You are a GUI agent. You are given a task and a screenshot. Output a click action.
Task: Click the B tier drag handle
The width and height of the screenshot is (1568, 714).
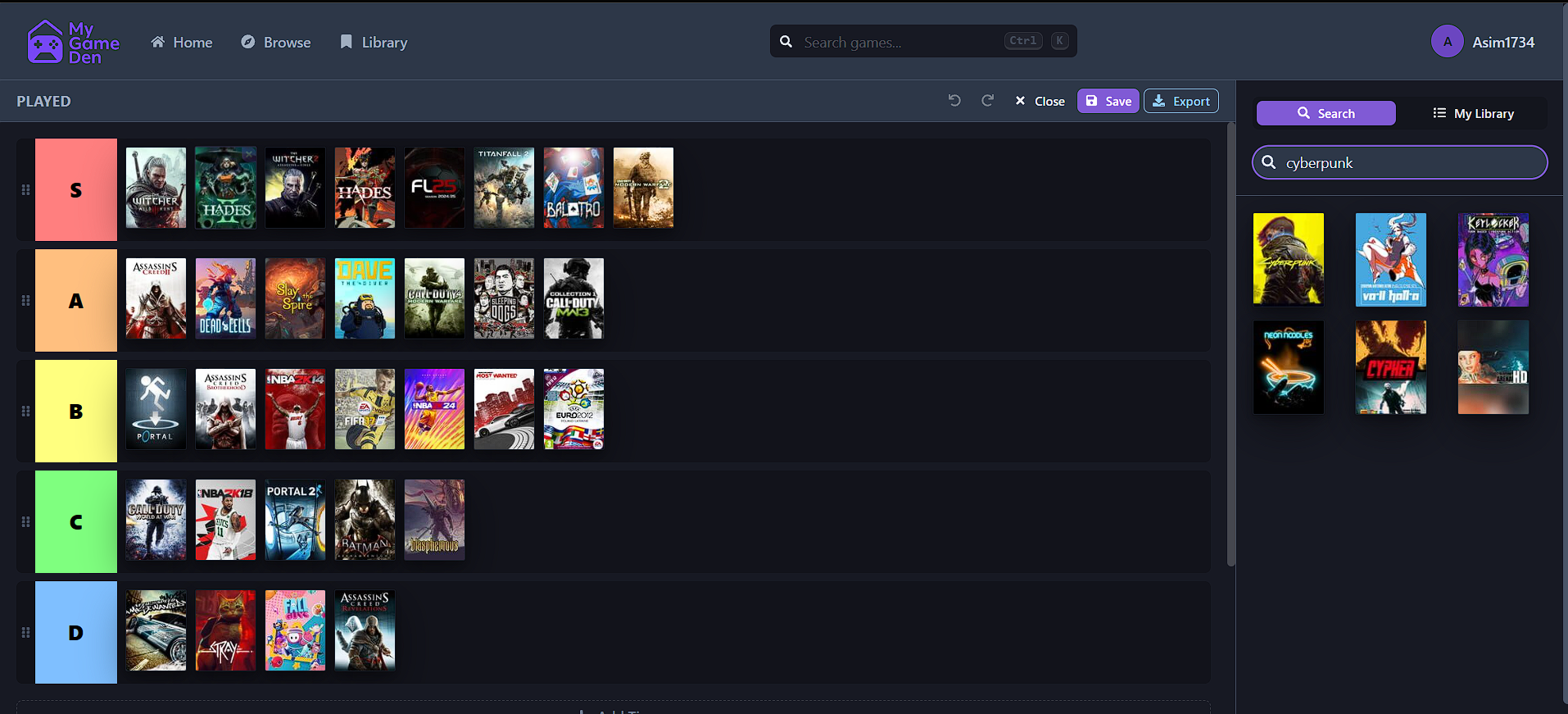tap(25, 411)
